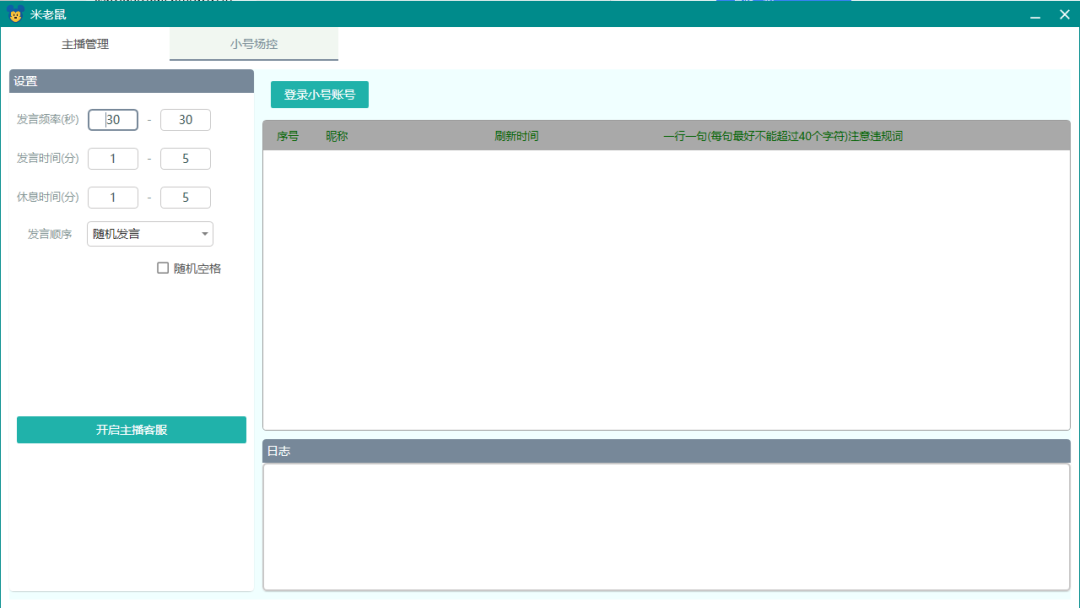Open the 小号场控 tab
The image size is (1080, 608).
tap(254, 45)
